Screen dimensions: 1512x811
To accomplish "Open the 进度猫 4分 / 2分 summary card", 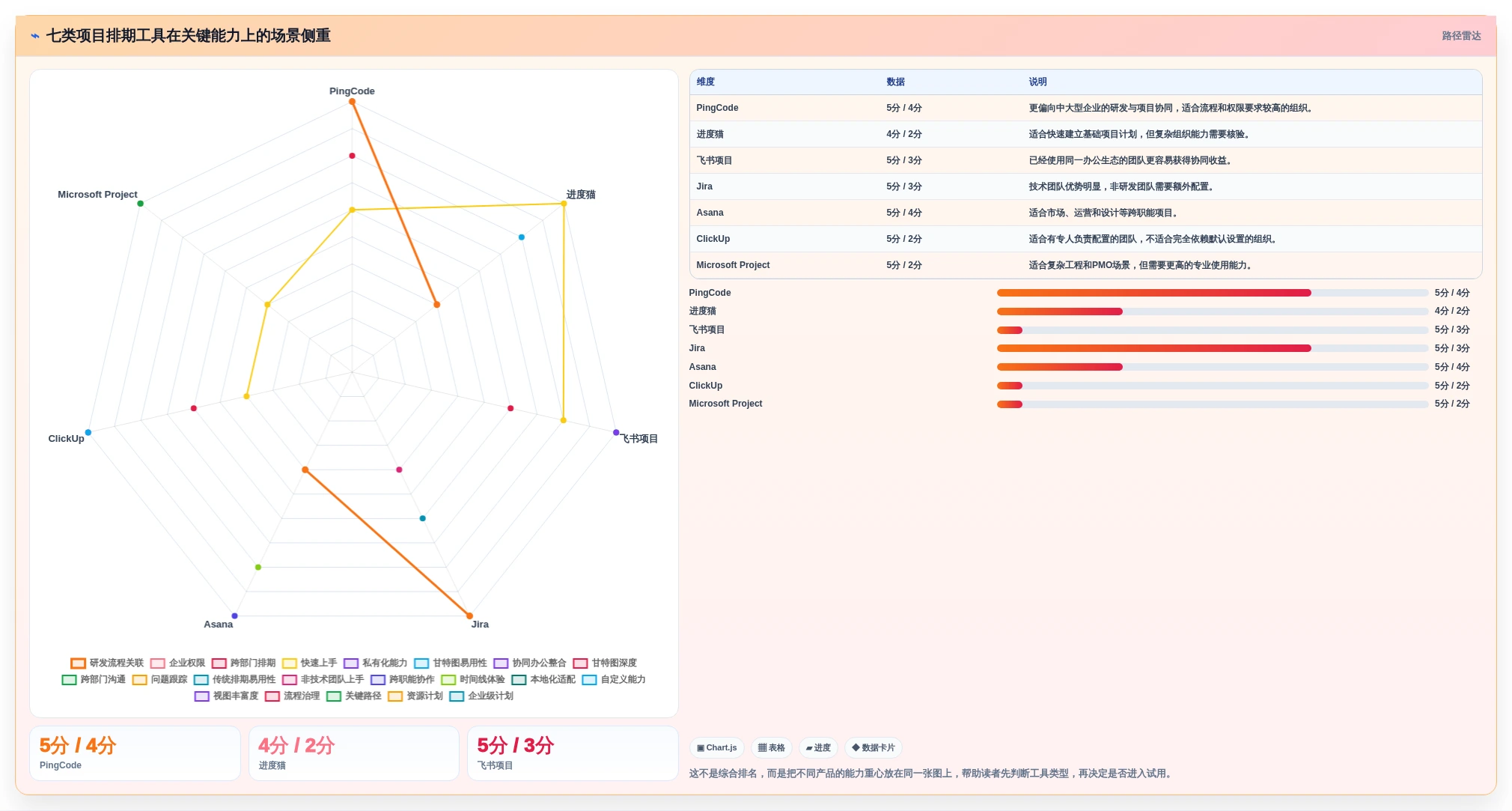I will click(354, 753).
